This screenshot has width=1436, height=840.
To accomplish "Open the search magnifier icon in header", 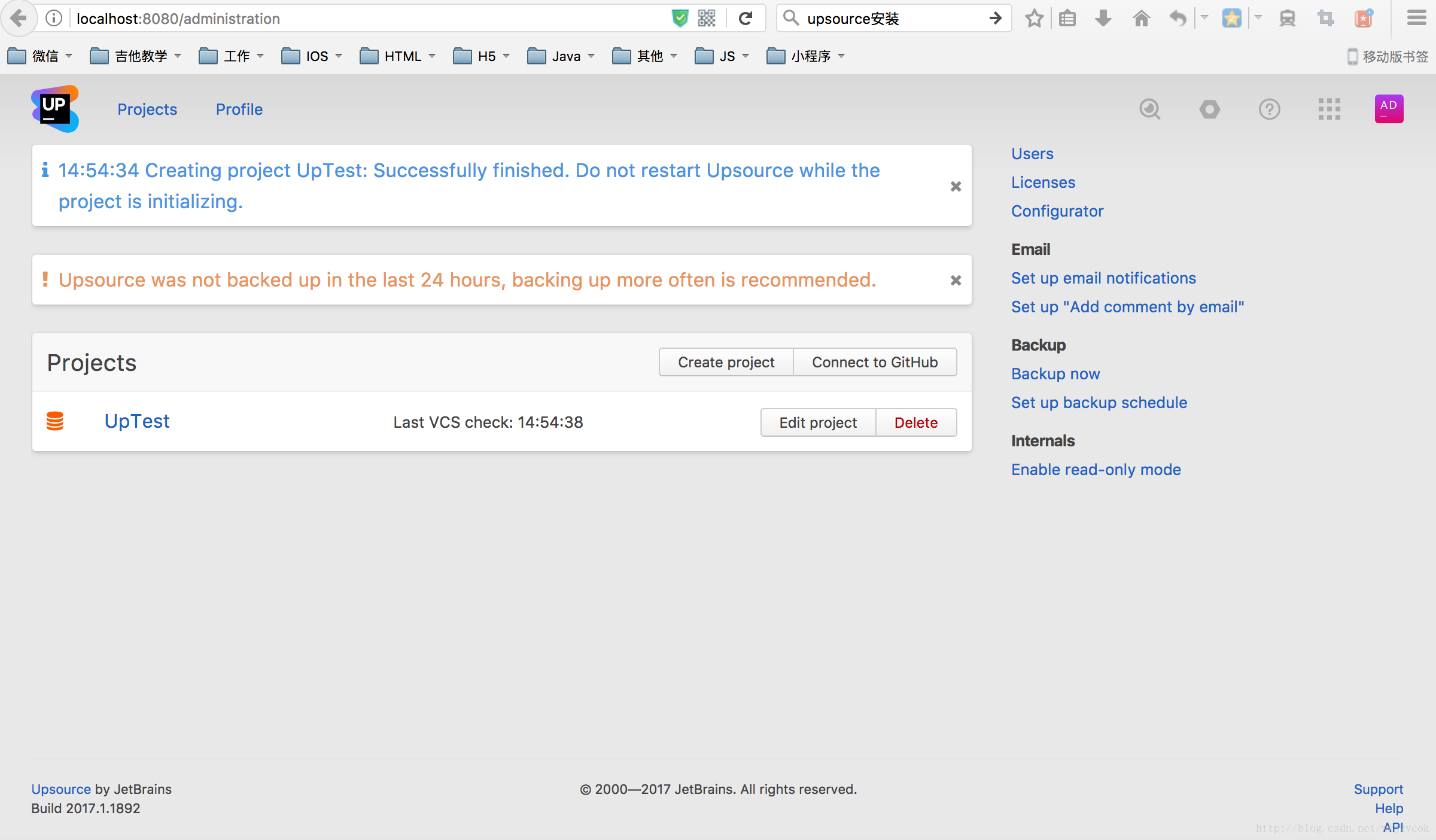I will (1149, 109).
